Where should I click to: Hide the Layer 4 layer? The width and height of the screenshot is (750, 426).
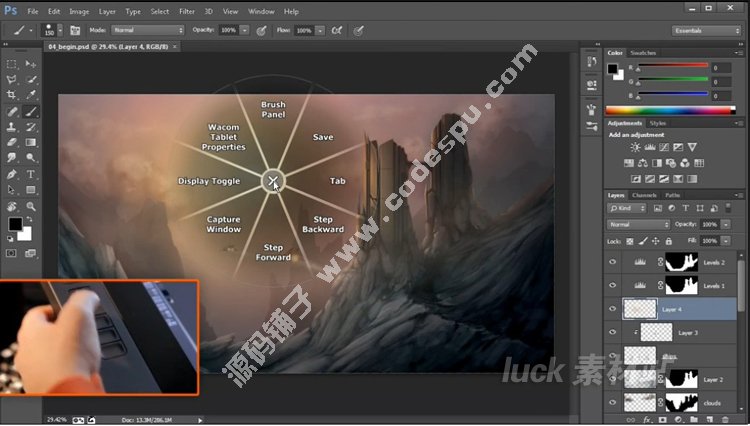[613, 309]
